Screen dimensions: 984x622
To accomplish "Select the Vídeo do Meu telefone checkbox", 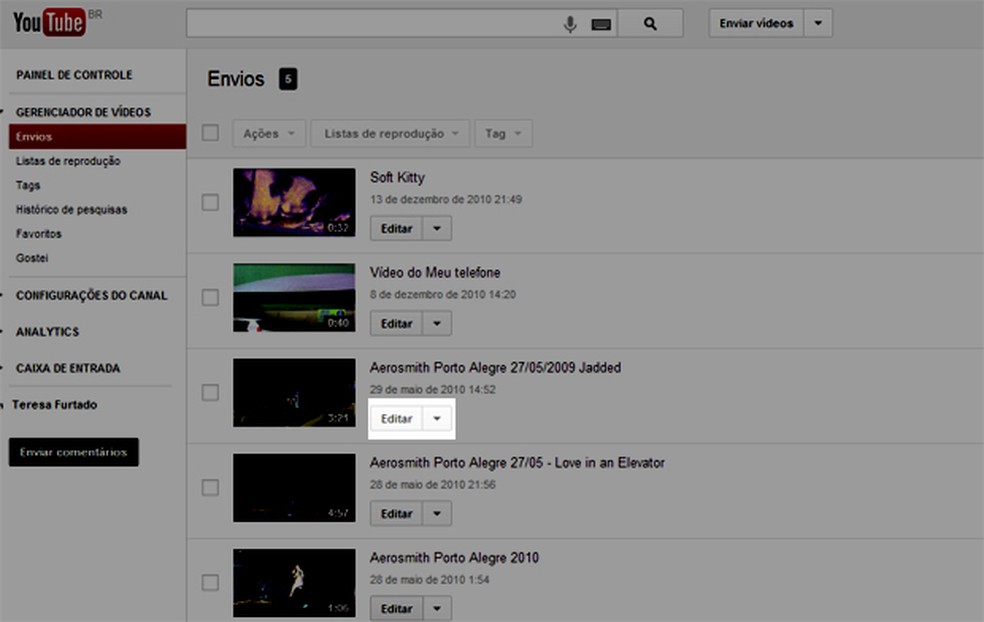I will 210,297.
